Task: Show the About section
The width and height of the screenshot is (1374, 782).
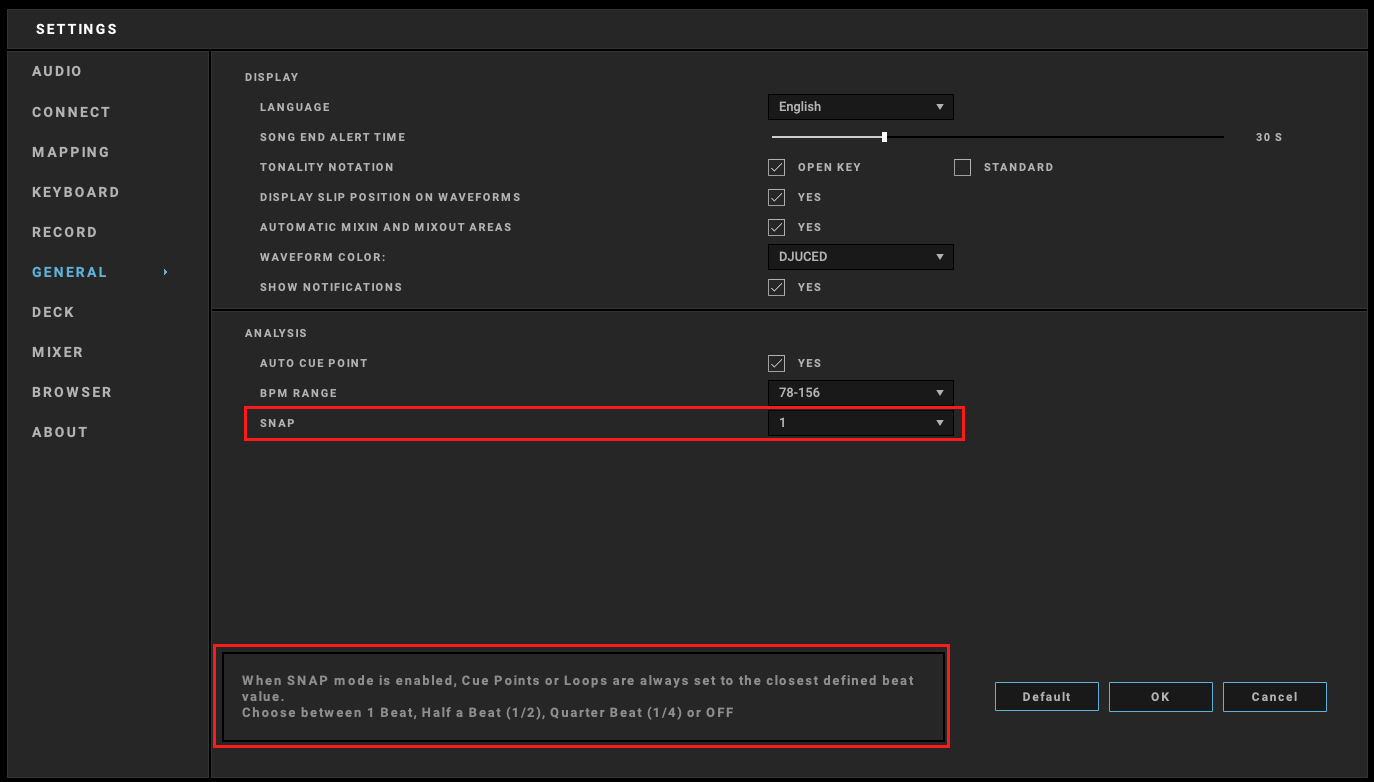Action: [x=60, y=432]
